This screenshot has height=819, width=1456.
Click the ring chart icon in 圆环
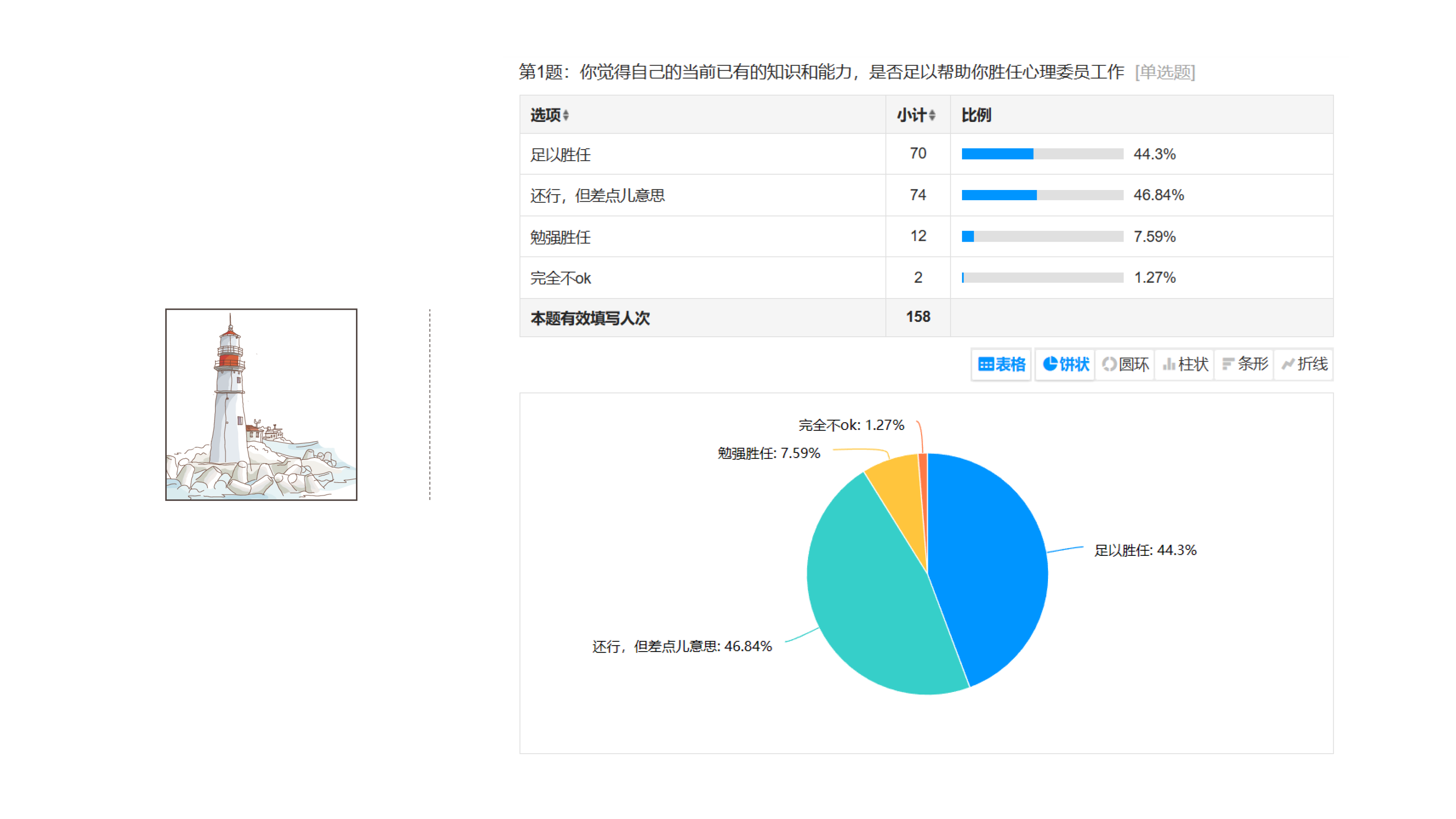tap(1108, 365)
